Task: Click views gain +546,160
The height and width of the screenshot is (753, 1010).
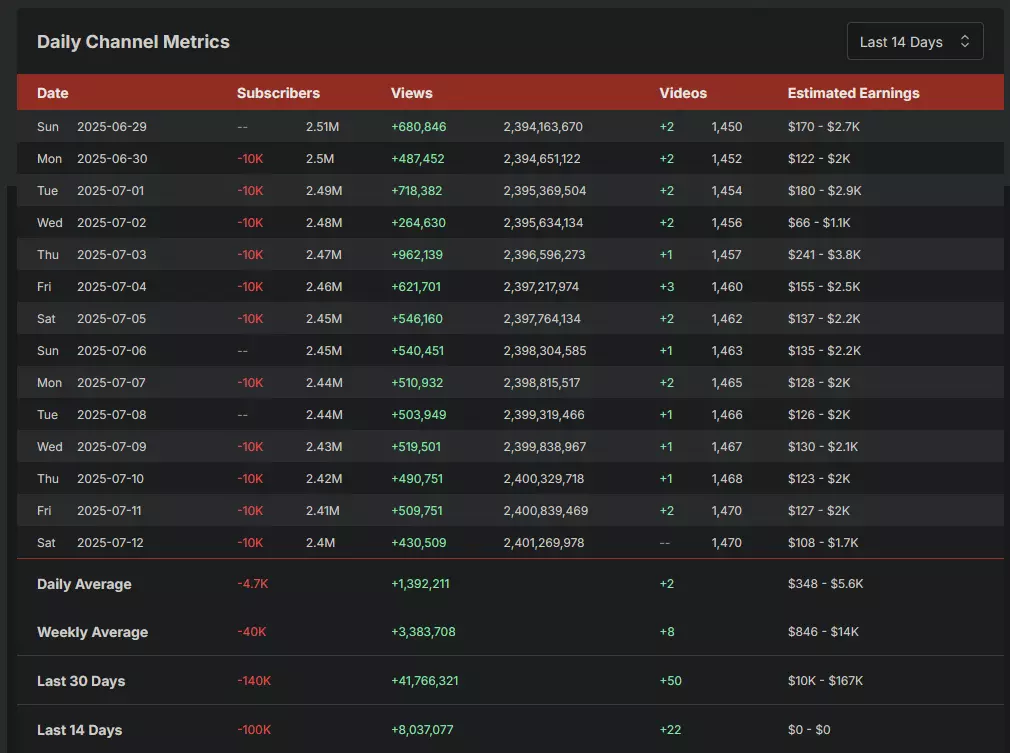Action: point(417,318)
